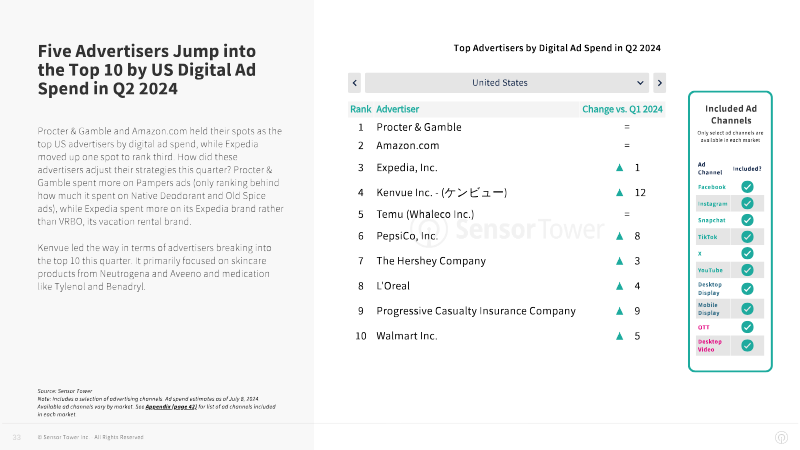The image size is (800, 450).
Task: Click the dropdown chevron beside United States
Action: point(640,83)
